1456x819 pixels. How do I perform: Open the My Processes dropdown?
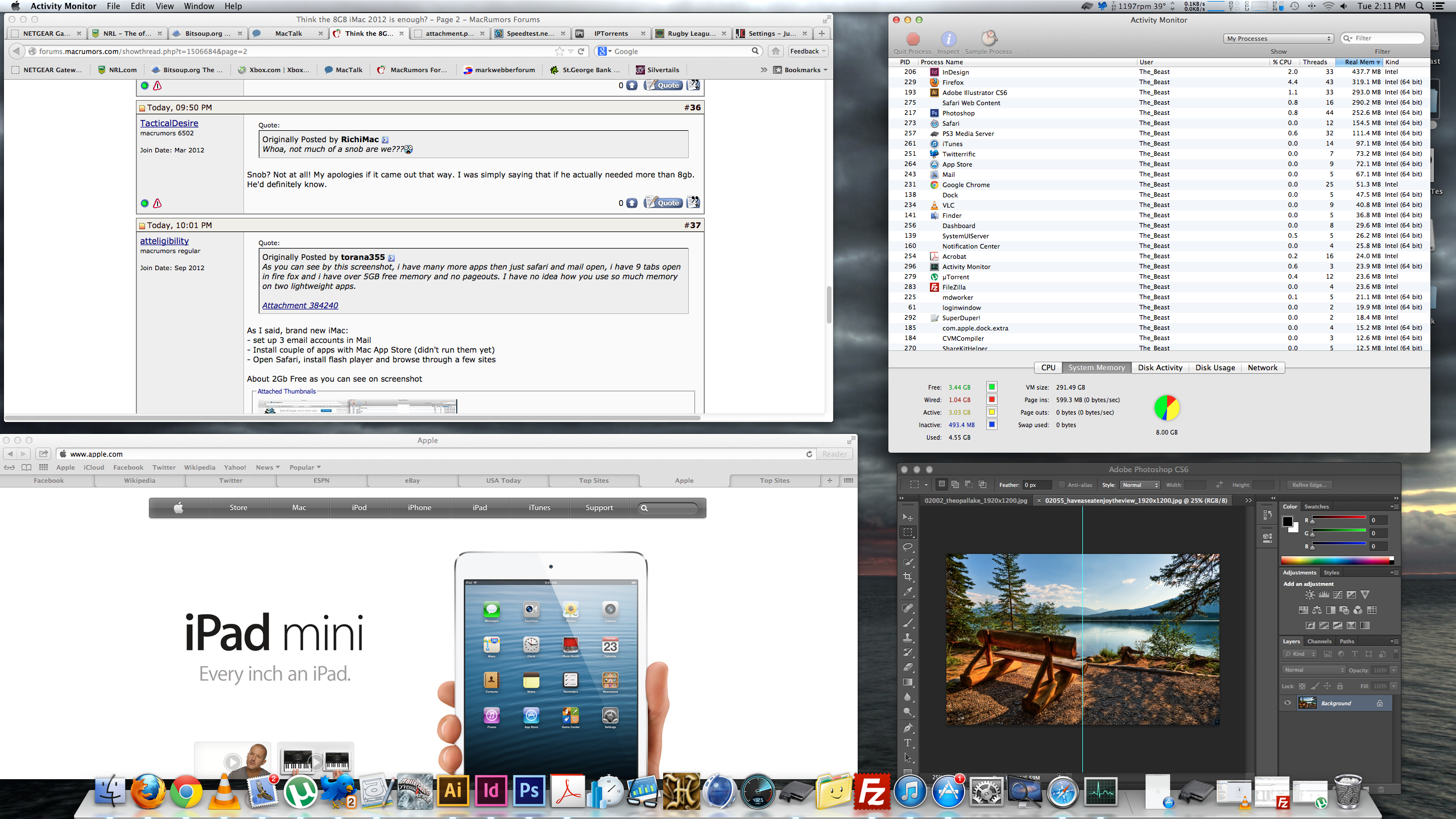click(1277, 39)
